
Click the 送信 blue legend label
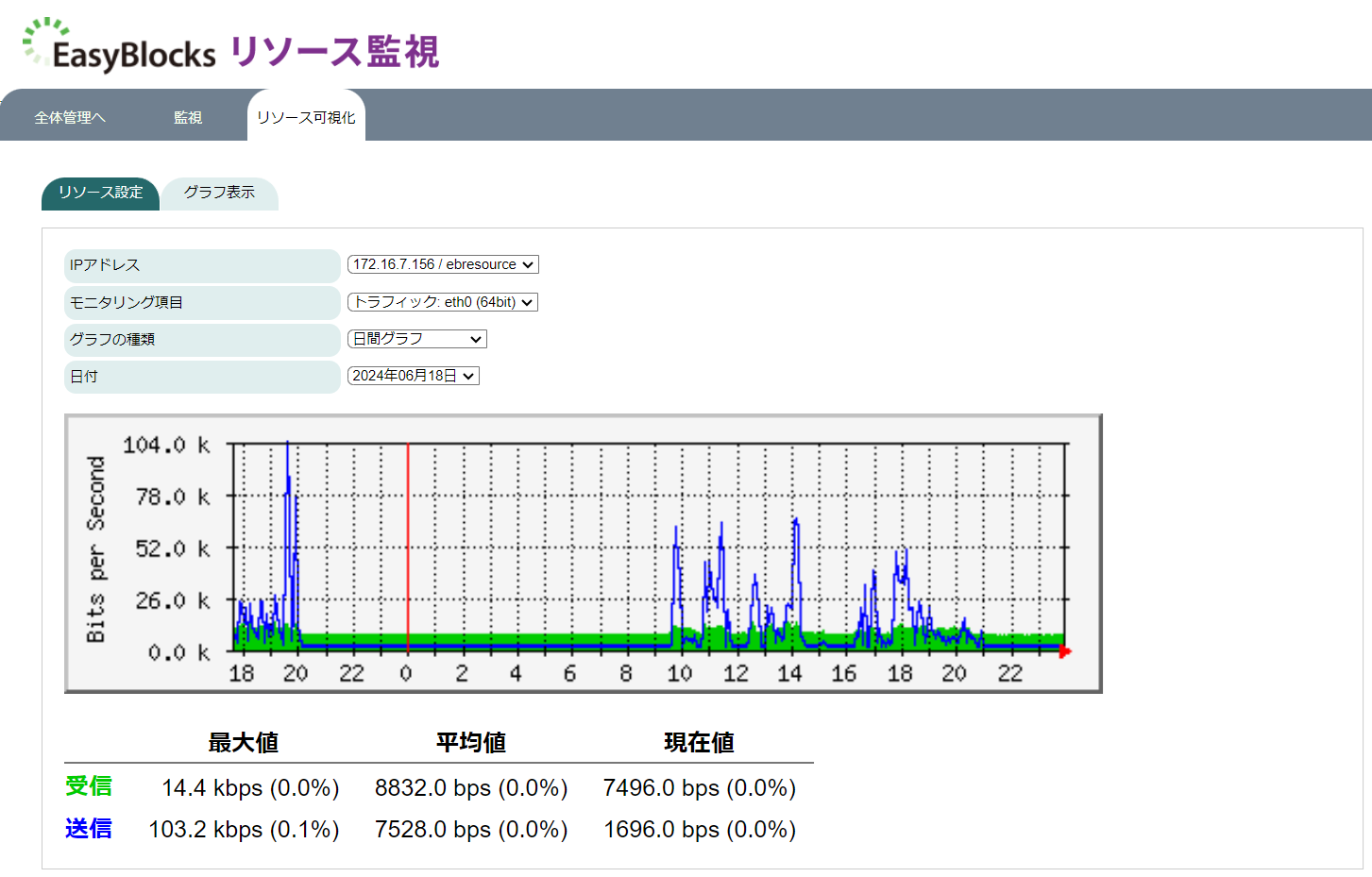point(89,829)
